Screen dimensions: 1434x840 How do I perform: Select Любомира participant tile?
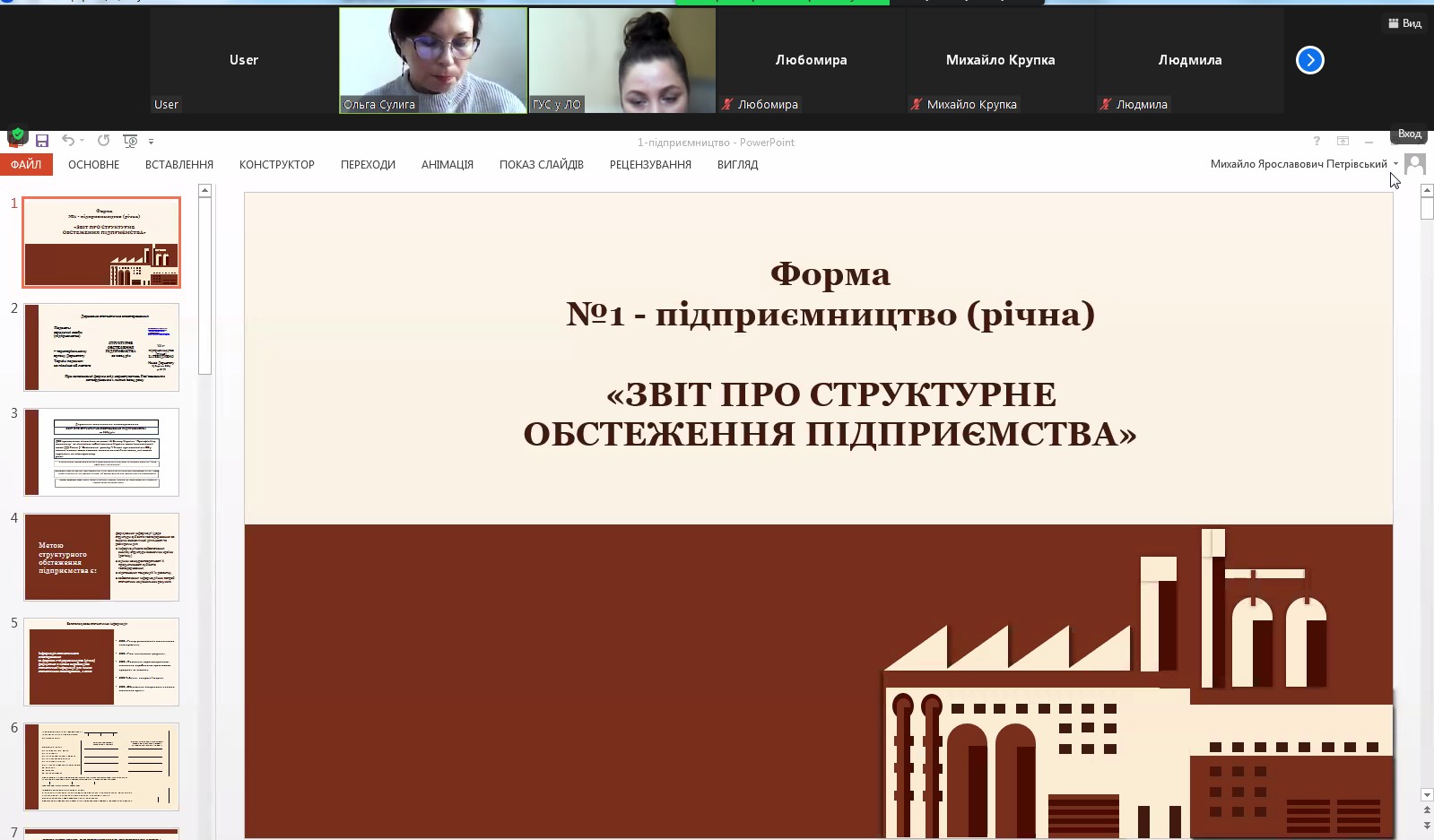tap(812, 60)
